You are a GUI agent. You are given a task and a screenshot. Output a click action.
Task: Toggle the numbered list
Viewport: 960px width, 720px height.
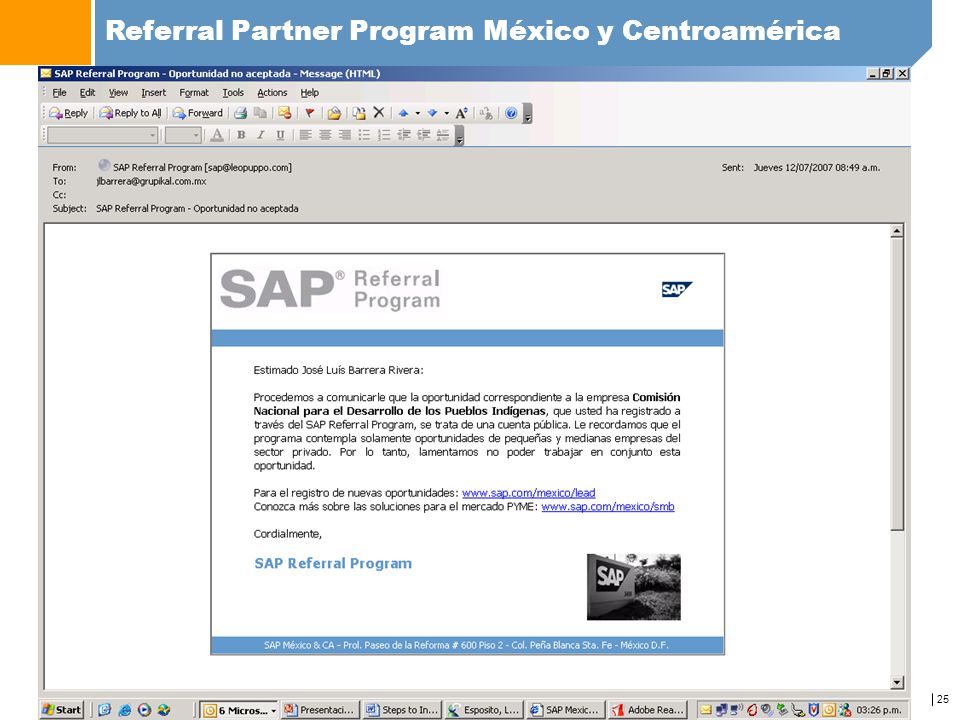384,135
